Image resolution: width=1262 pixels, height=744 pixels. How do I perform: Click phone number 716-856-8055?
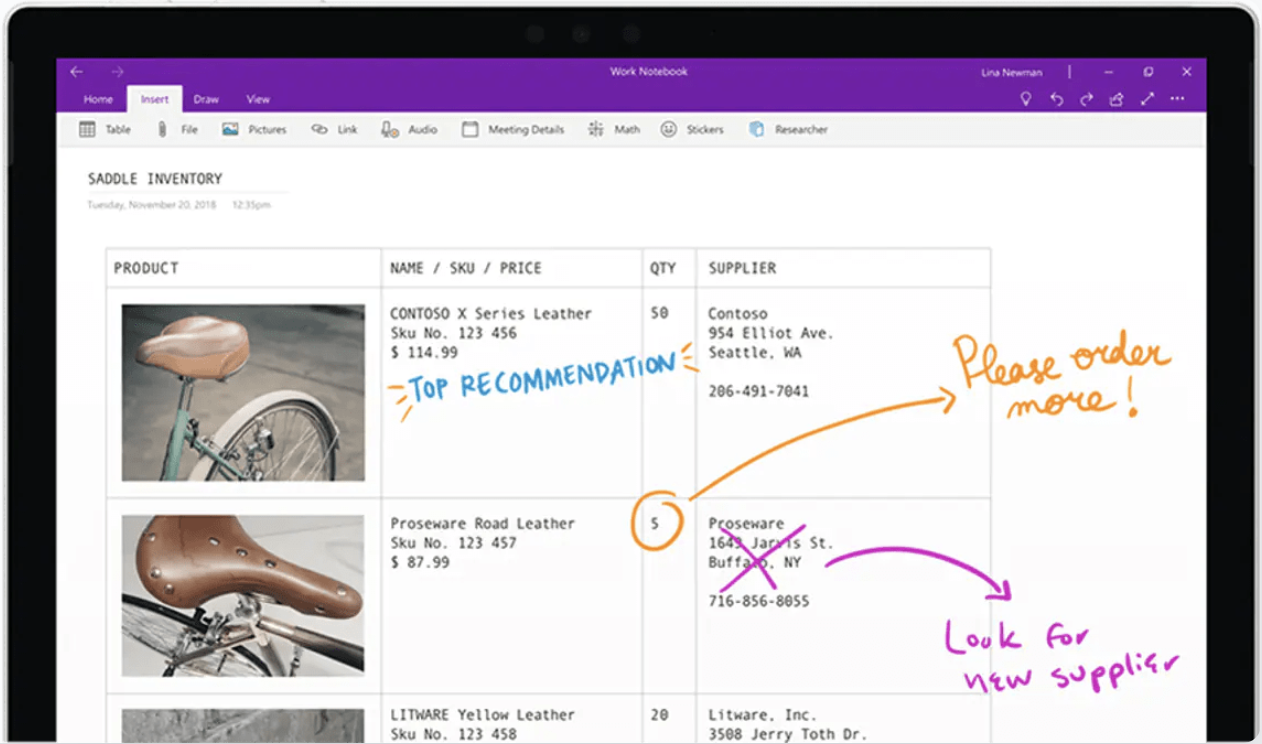click(758, 601)
